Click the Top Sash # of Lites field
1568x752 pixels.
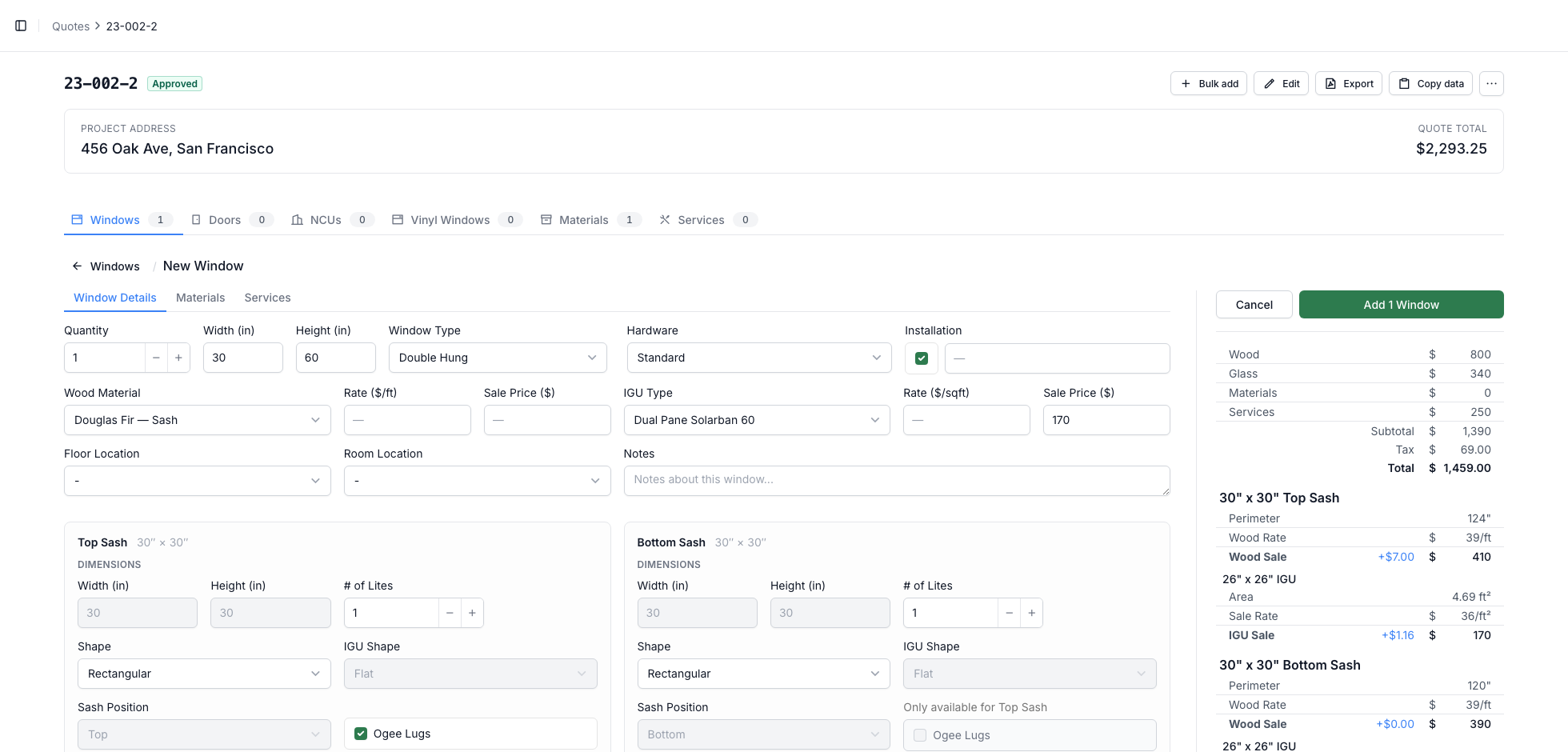391,613
